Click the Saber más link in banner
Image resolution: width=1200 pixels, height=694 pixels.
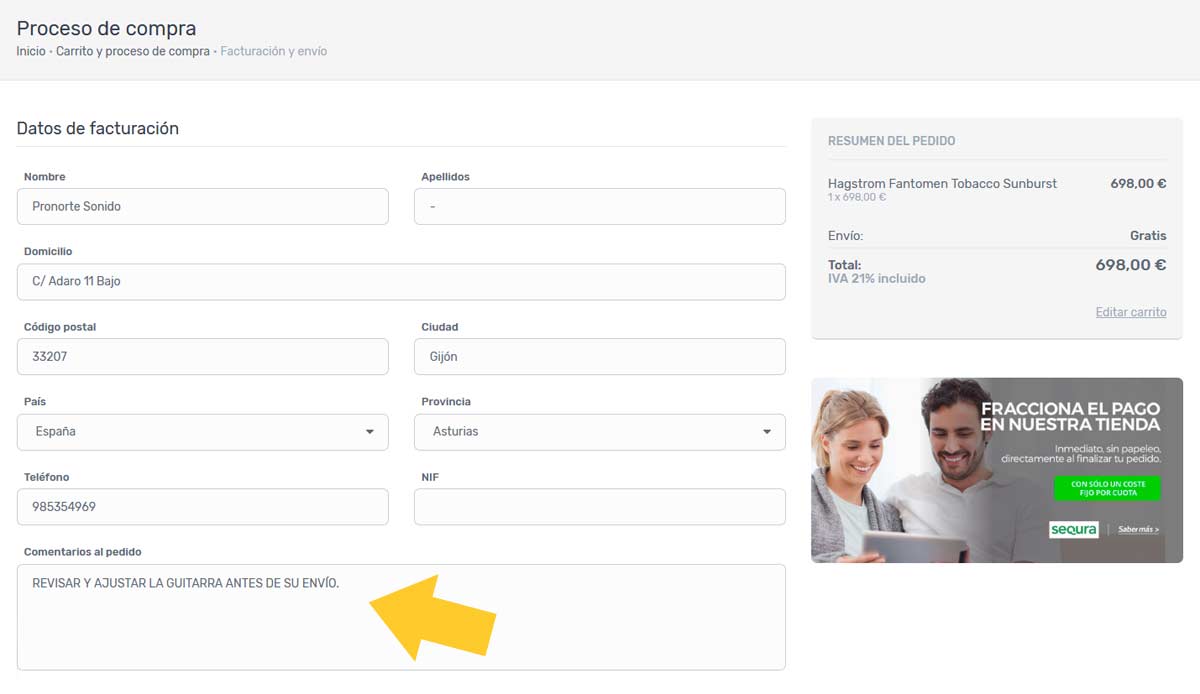click(1139, 529)
